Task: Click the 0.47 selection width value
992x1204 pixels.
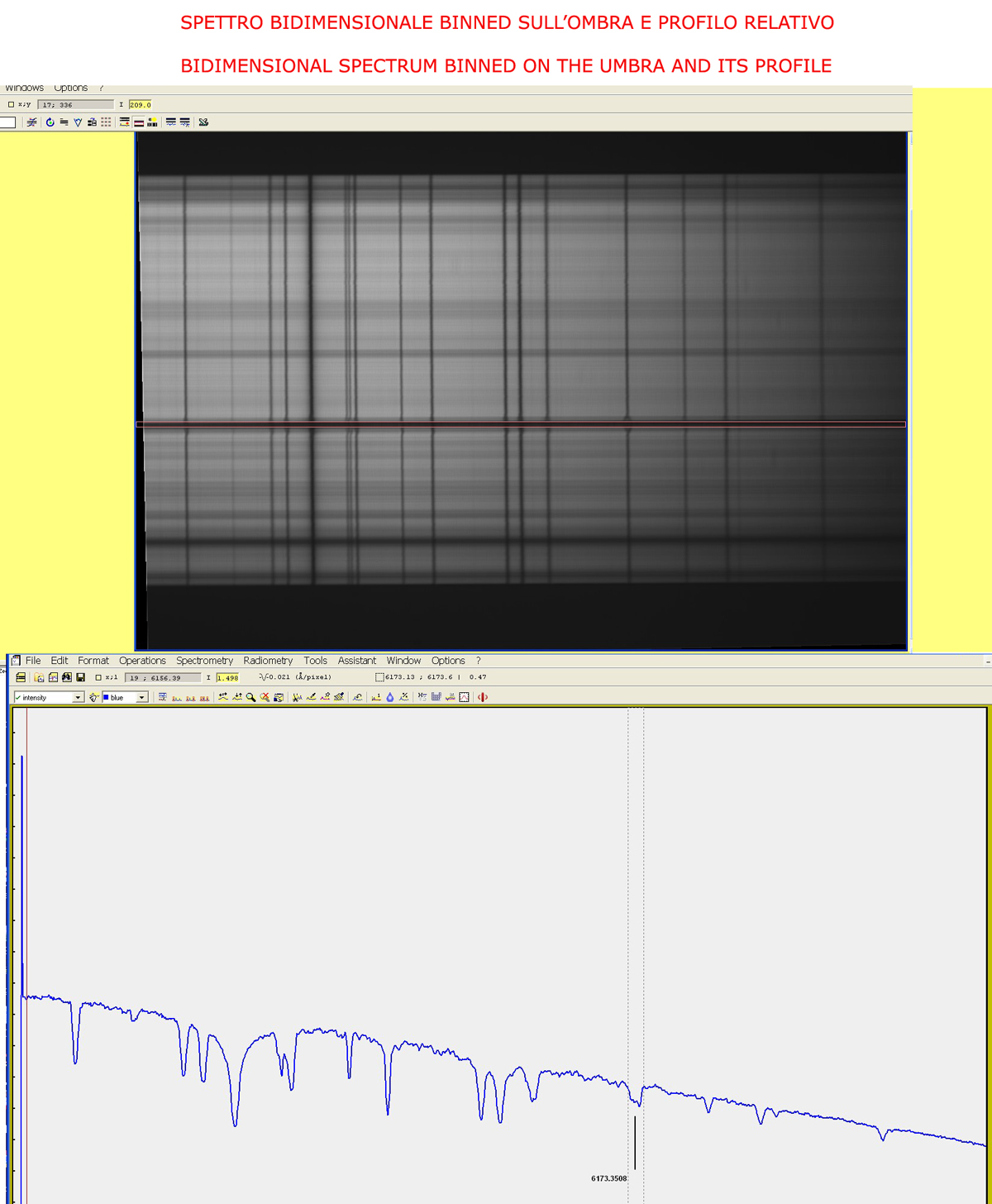Action: (x=478, y=677)
